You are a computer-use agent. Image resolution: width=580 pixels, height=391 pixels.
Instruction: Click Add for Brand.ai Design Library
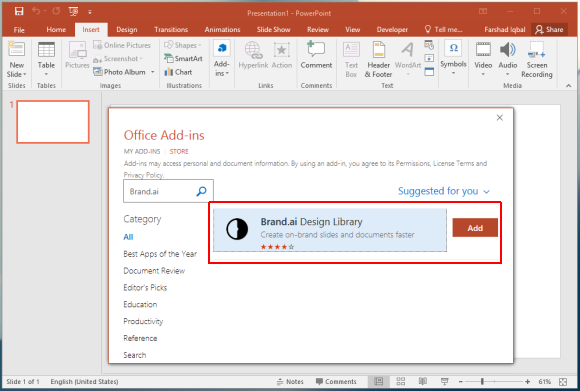(x=475, y=228)
